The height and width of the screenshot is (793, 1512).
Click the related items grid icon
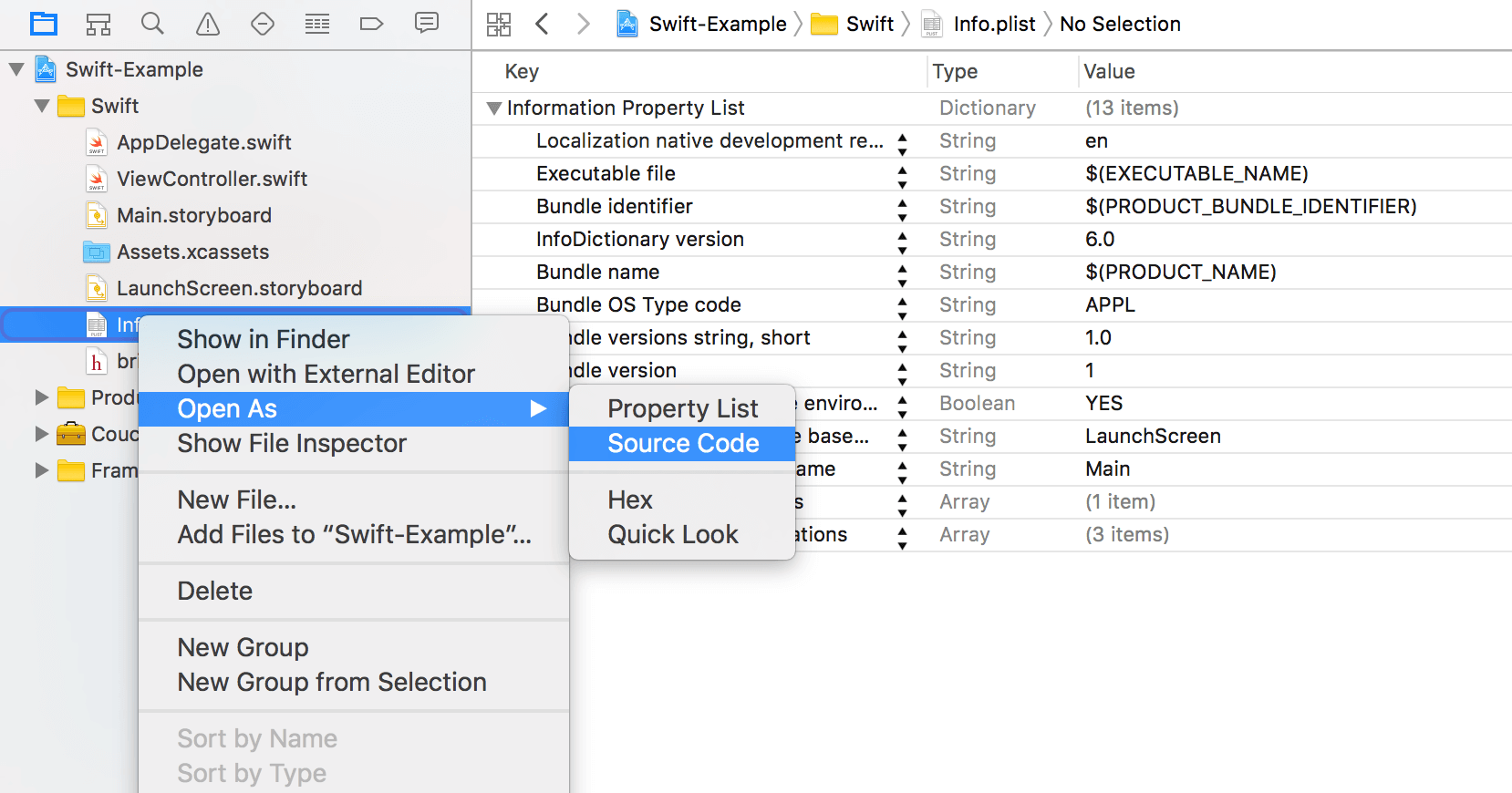[x=499, y=25]
